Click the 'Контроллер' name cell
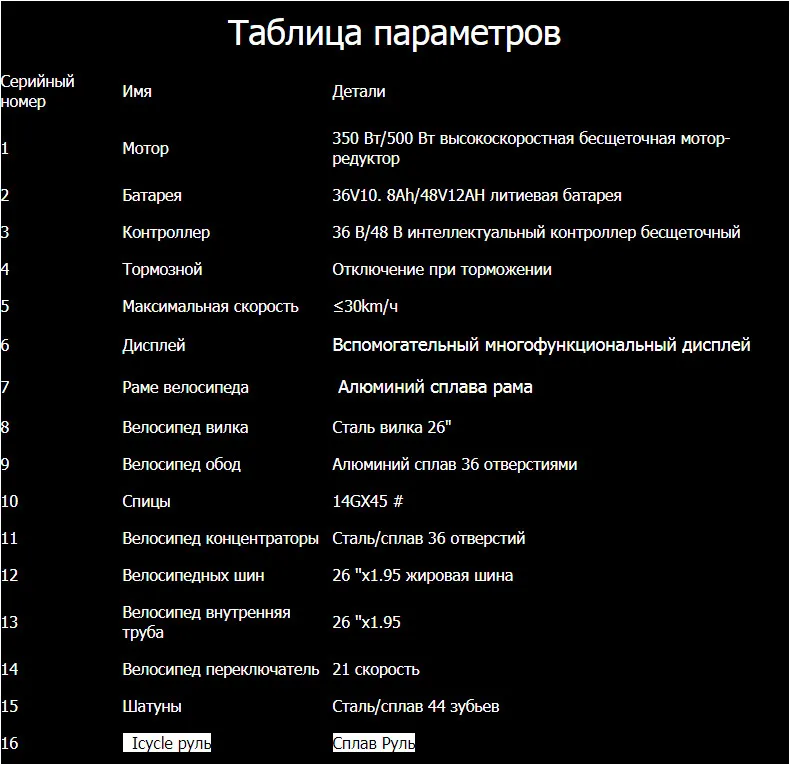 click(x=166, y=232)
